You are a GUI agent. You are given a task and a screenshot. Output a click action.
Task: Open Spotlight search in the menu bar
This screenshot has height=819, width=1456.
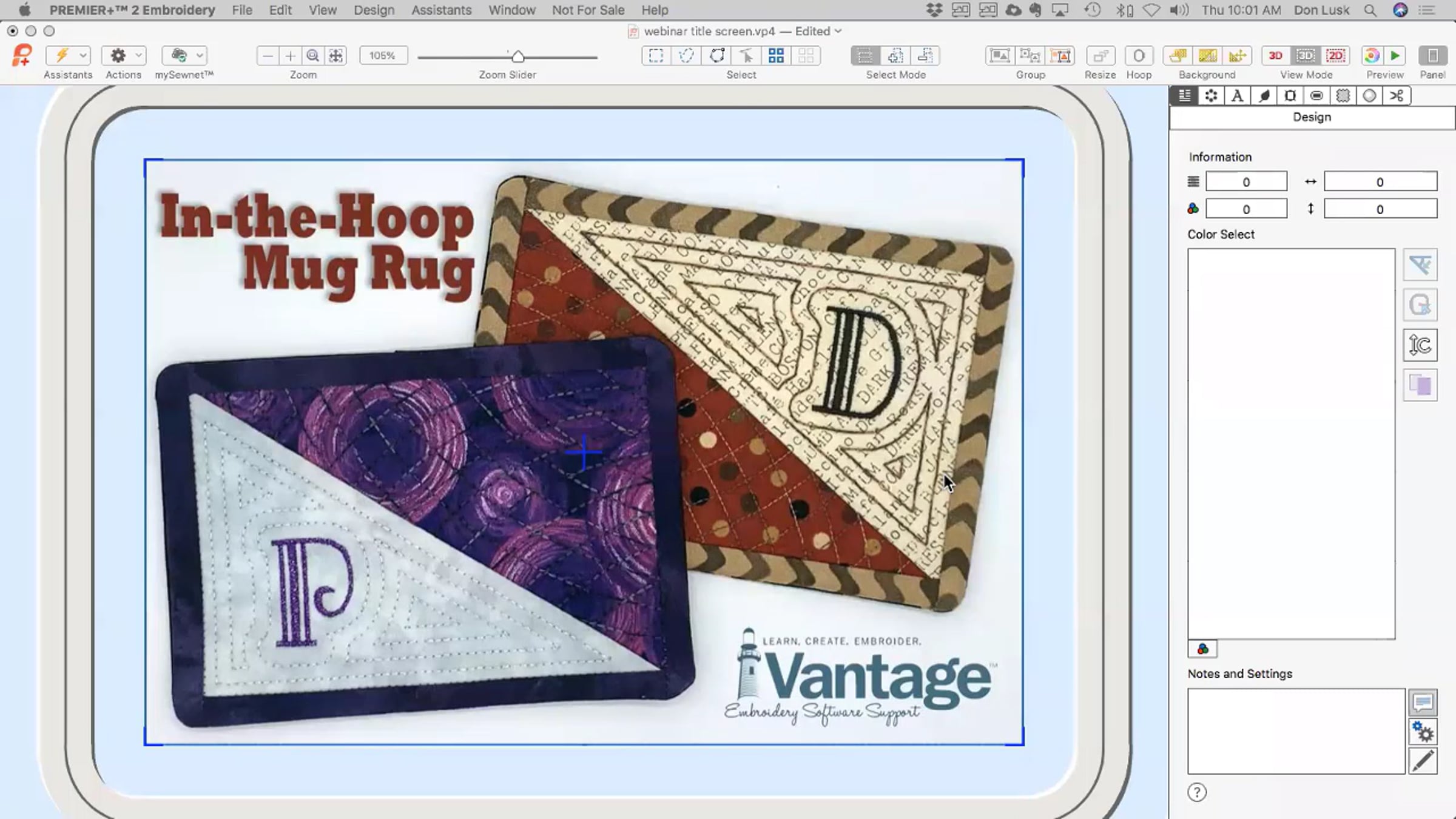click(x=1370, y=10)
